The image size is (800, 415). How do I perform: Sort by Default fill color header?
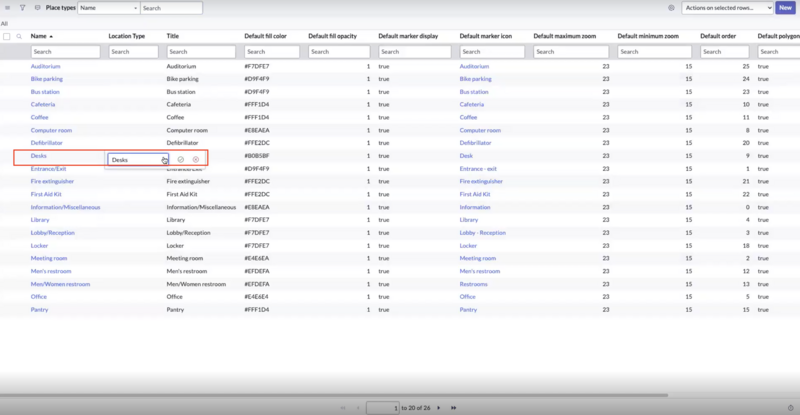click(x=265, y=36)
